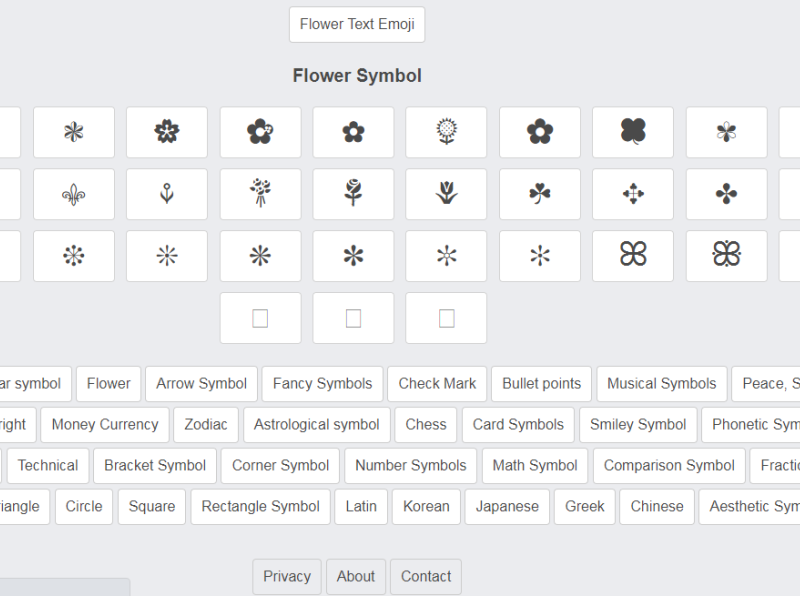Click the Flower Text Emoji button
This screenshot has width=800, height=596.
357,25
